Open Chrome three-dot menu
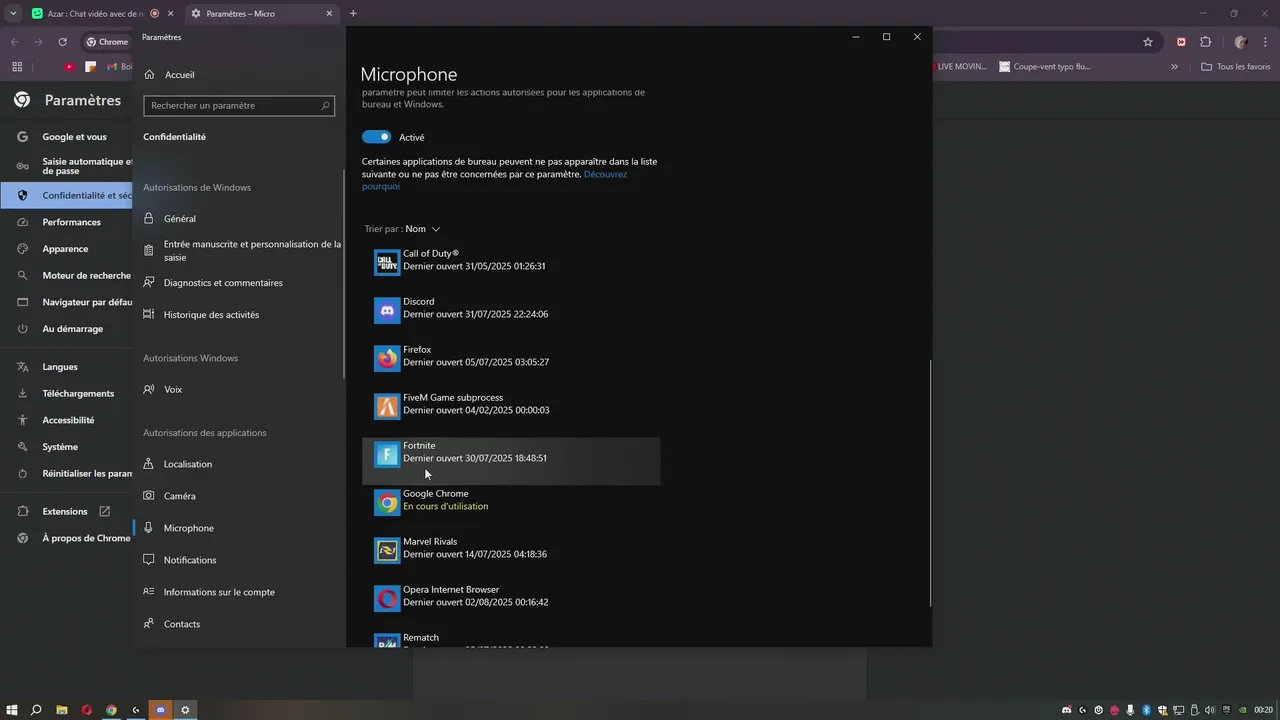 coord(1266,42)
